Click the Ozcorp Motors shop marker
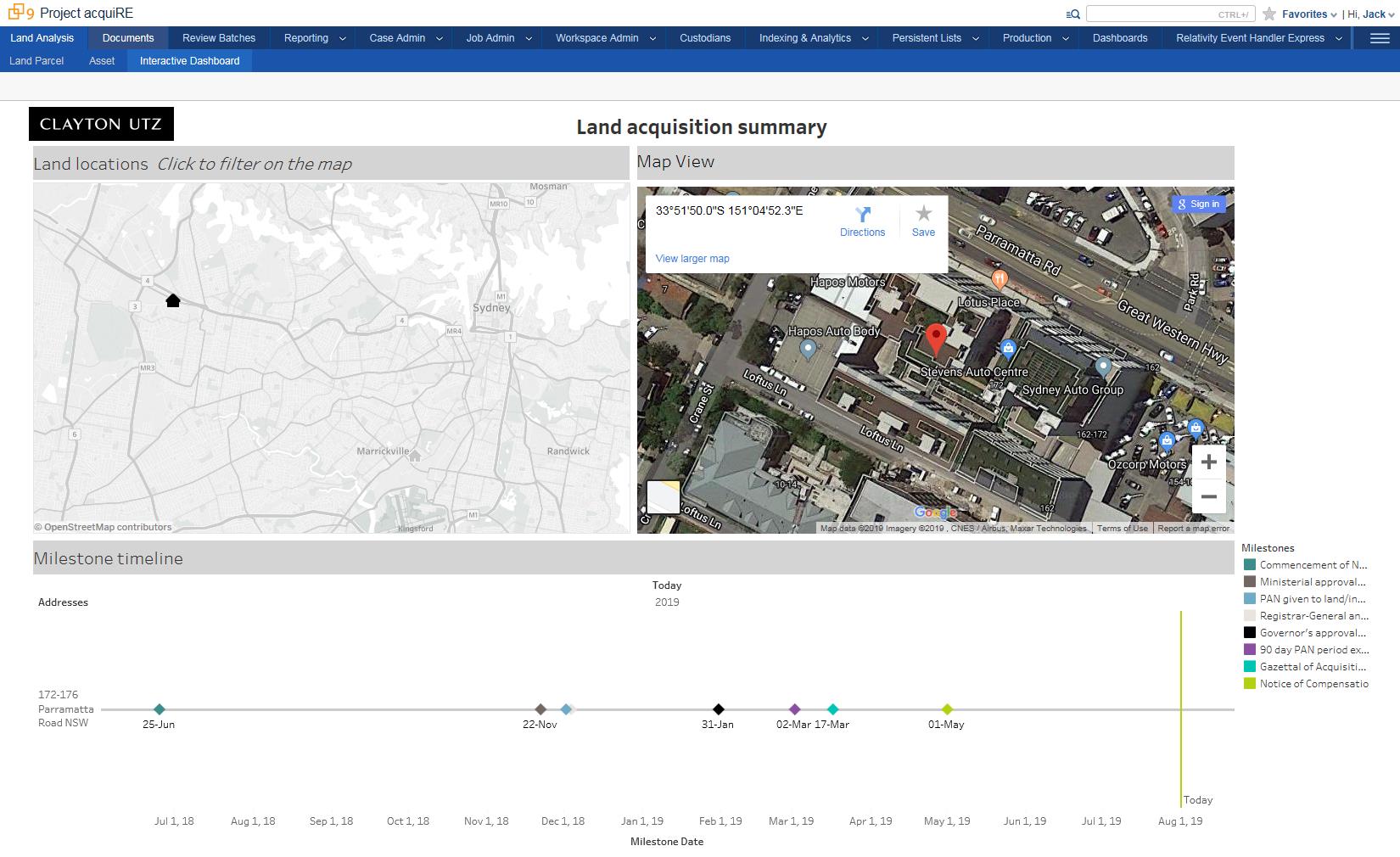Viewport: 1400px width, 857px height. pos(1168,441)
